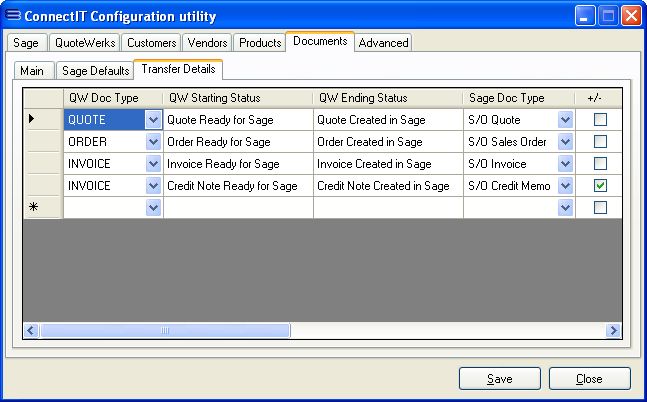Open the Customers tab
Screen dimensions: 647x402
pos(151,43)
